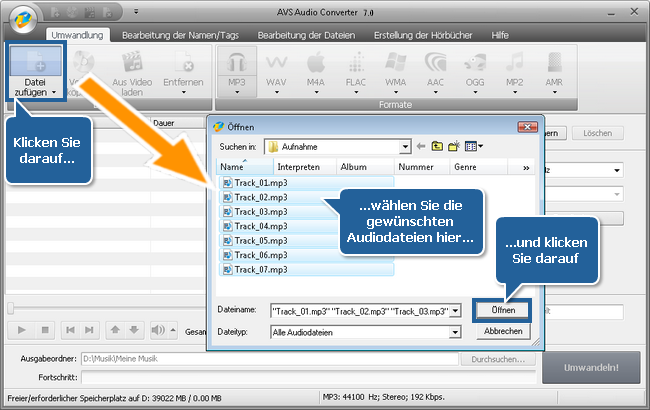Click the speaker volume icon
This screenshot has height=410, width=650.
pyautogui.click(x=158, y=330)
